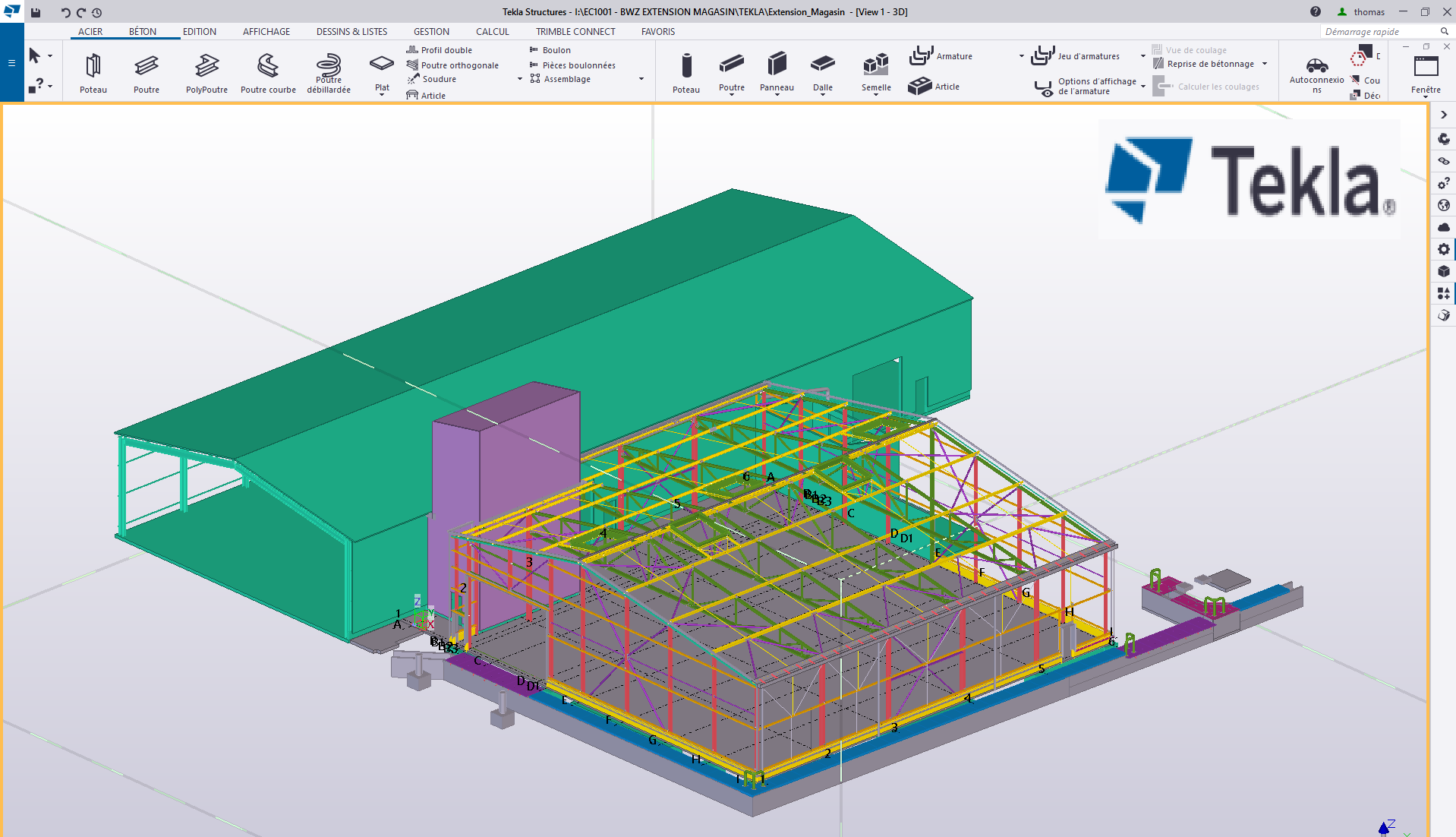Open the globe icon in side pane

1444,205
